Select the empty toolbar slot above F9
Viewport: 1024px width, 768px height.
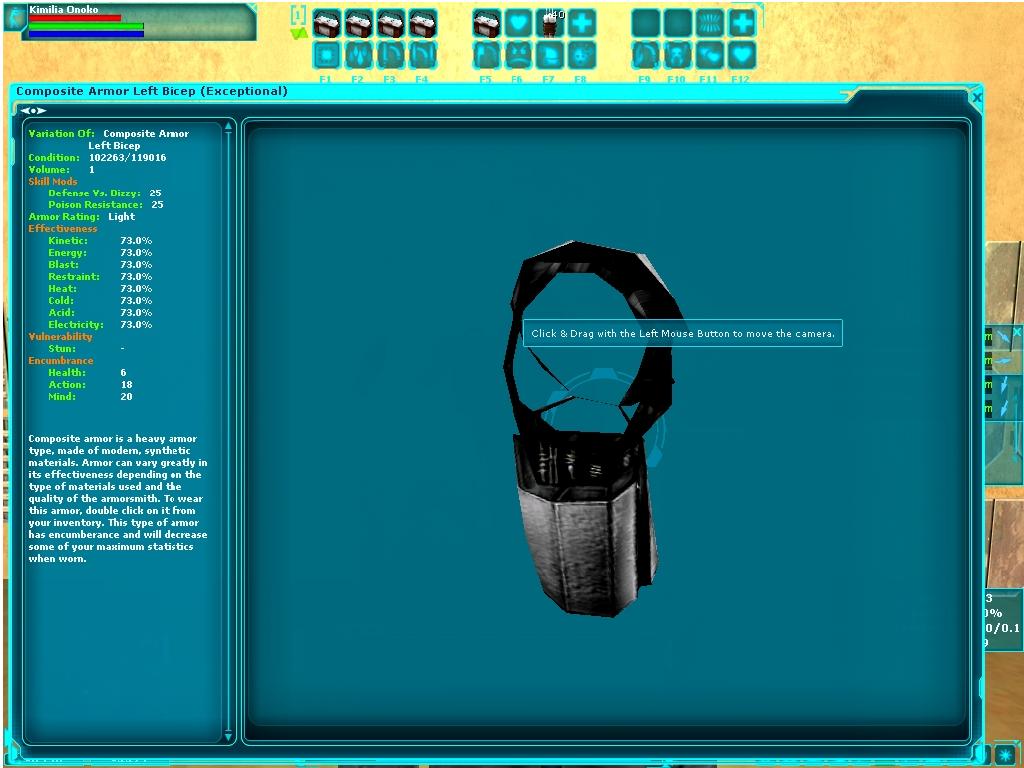click(646, 24)
